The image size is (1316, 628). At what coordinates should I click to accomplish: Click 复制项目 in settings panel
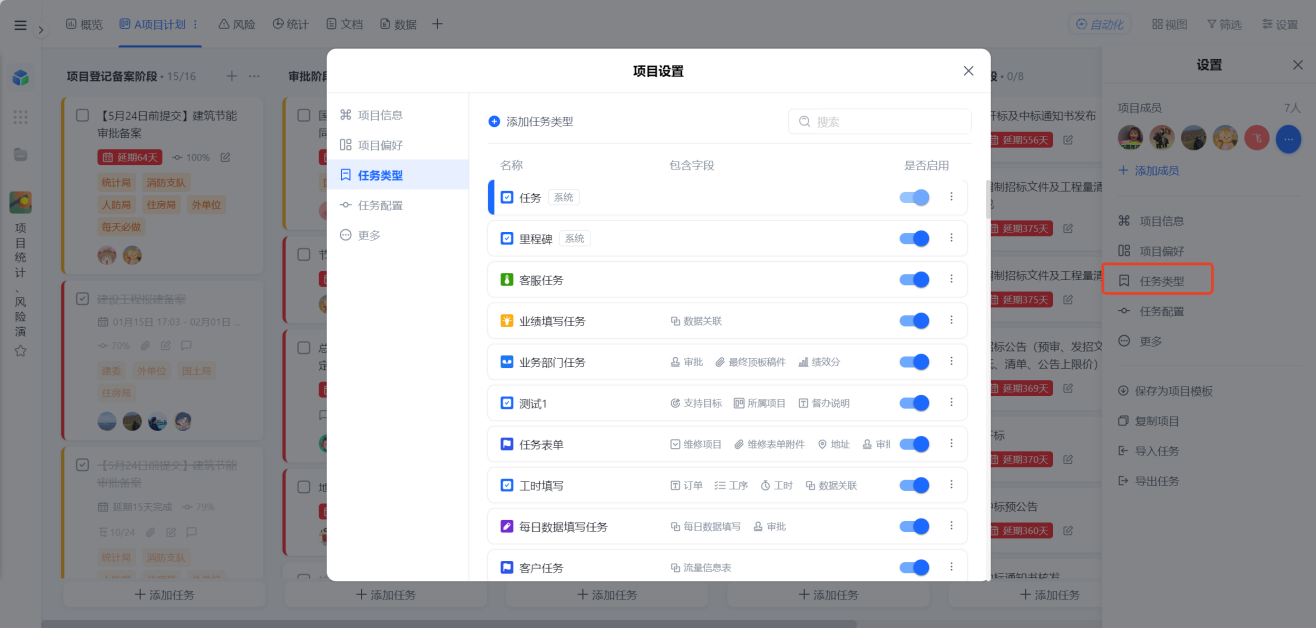click(1148, 421)
